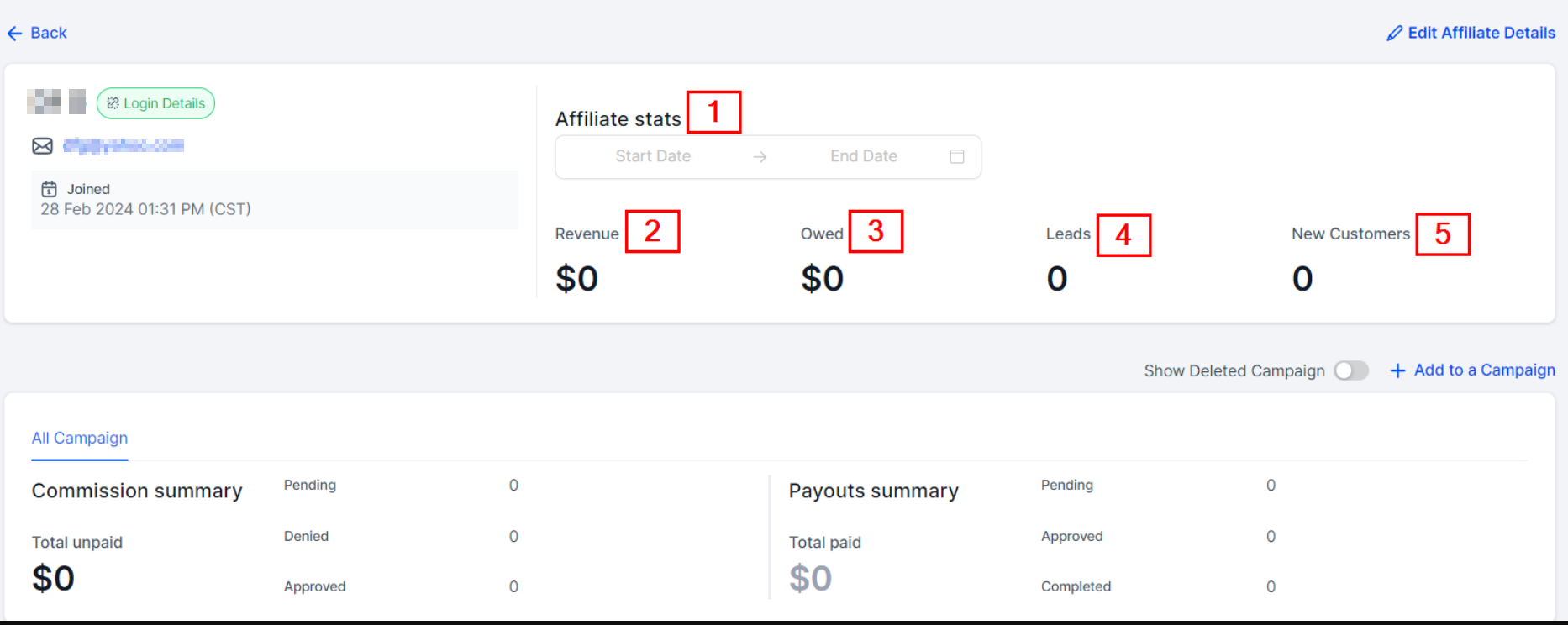Click the calendar icon beside Joined
This screenshot has height=625, width=1568.
point(50,189)
